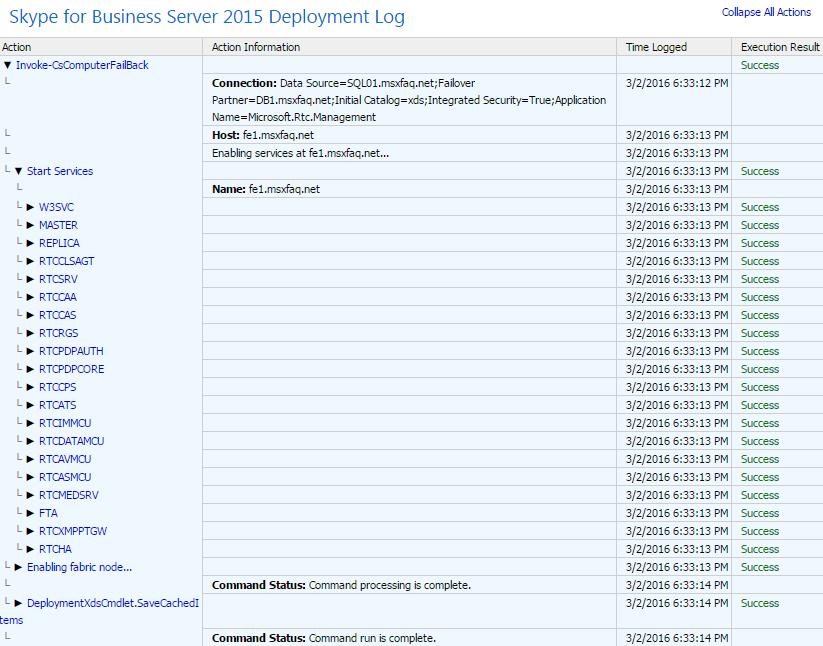Image resolution: width=823 pixels, height=646 pixels.
Task: Select the Host: fe1.msxfaq.net text
Action: tap(263, 135)
